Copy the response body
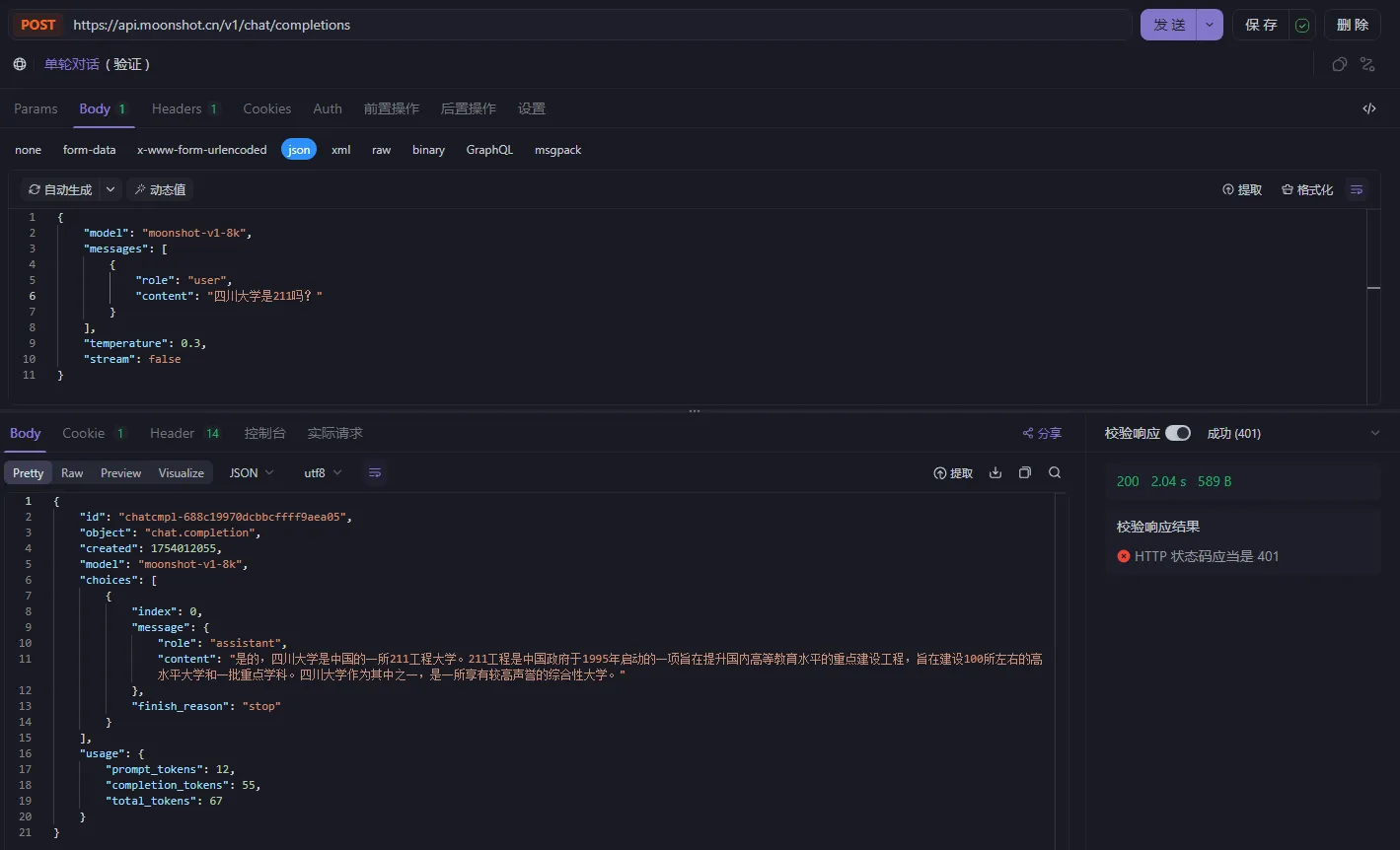1400x850 pixels. [x=1025, y=473]
